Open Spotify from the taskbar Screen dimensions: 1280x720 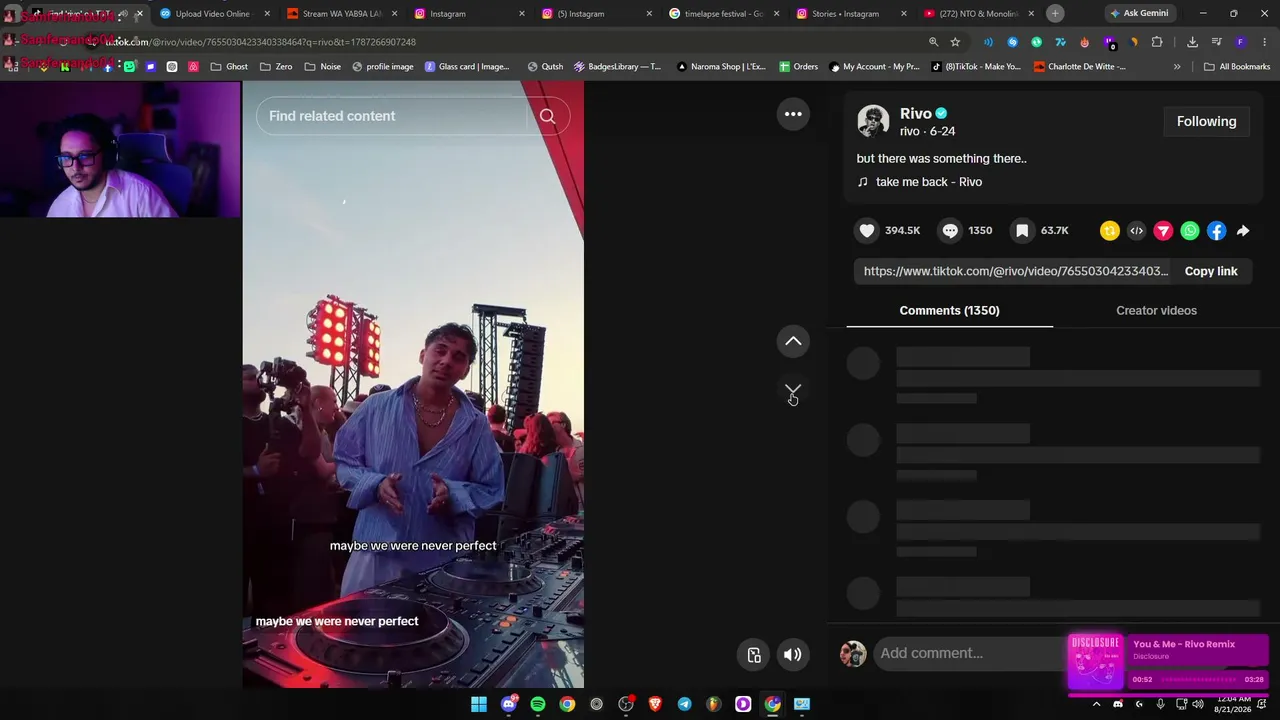(x=538, y=704)
